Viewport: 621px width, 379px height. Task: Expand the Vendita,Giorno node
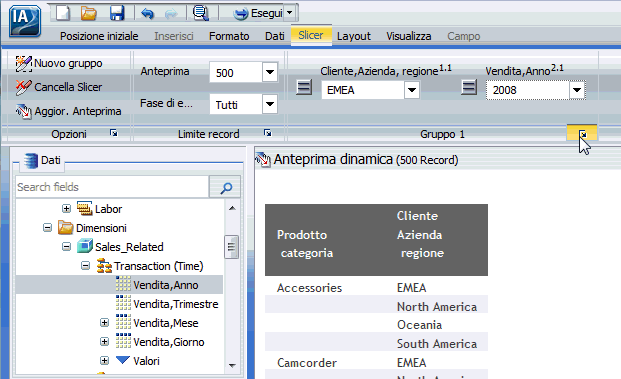[104, 341]
